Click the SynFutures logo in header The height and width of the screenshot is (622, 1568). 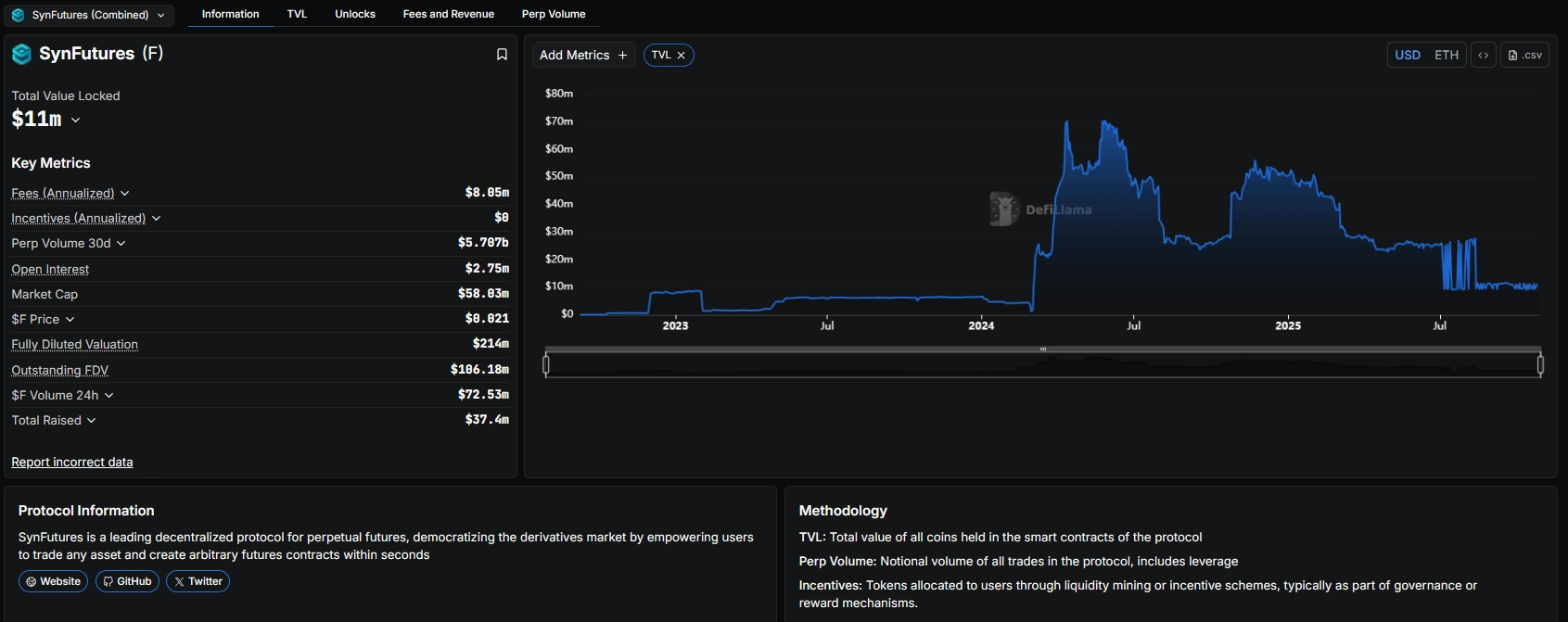click(22, 54)
